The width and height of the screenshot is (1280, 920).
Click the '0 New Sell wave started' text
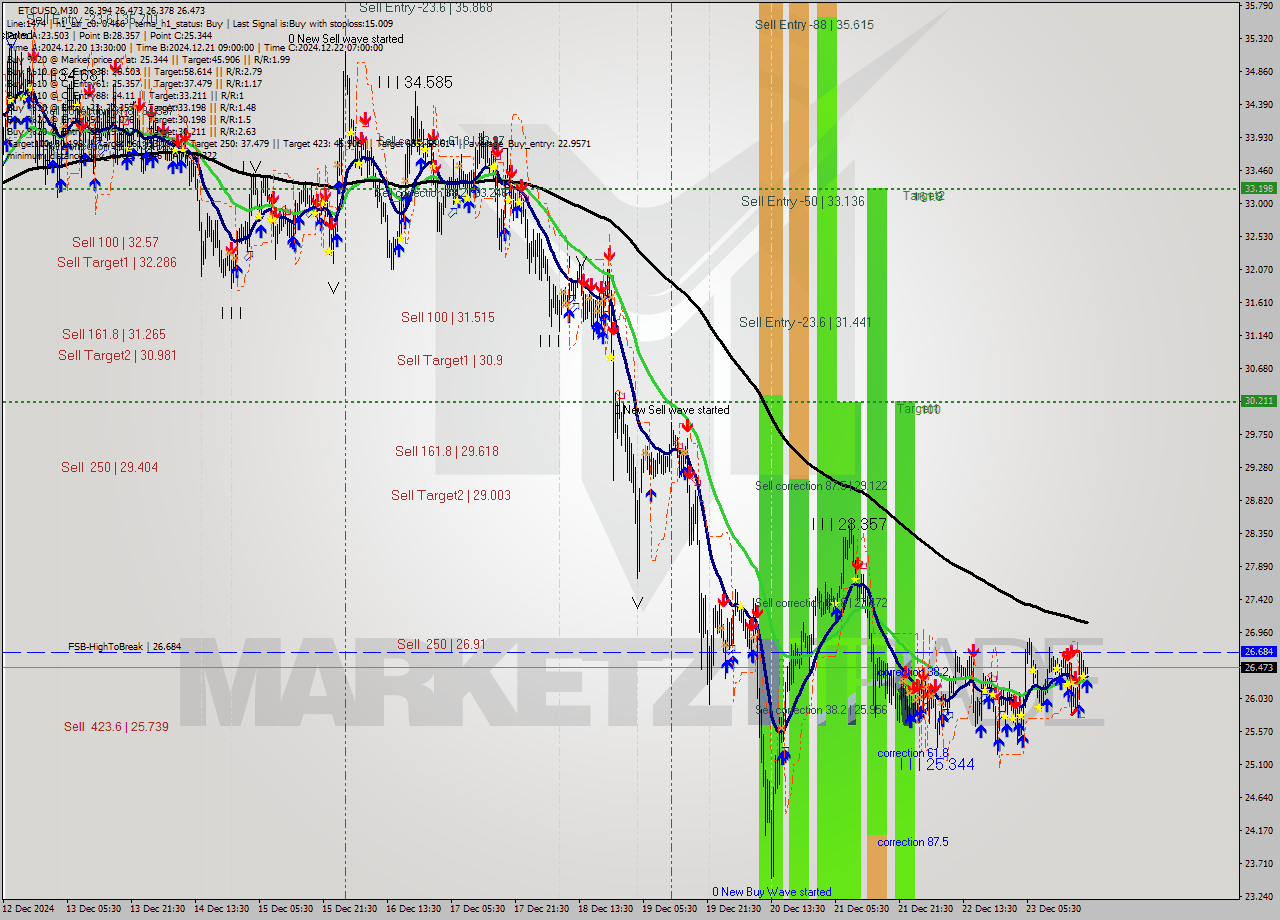point(346,39)
